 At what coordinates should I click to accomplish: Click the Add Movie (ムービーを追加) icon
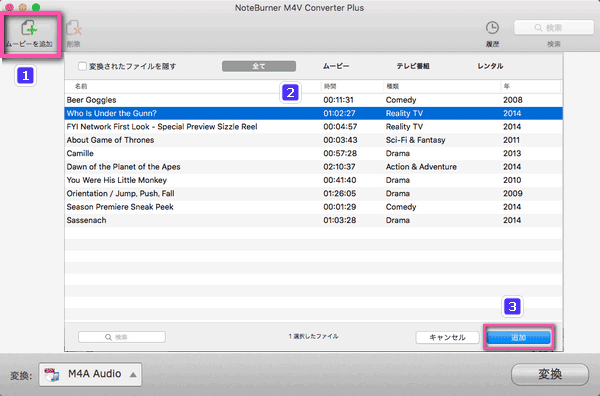pos(29,28)
